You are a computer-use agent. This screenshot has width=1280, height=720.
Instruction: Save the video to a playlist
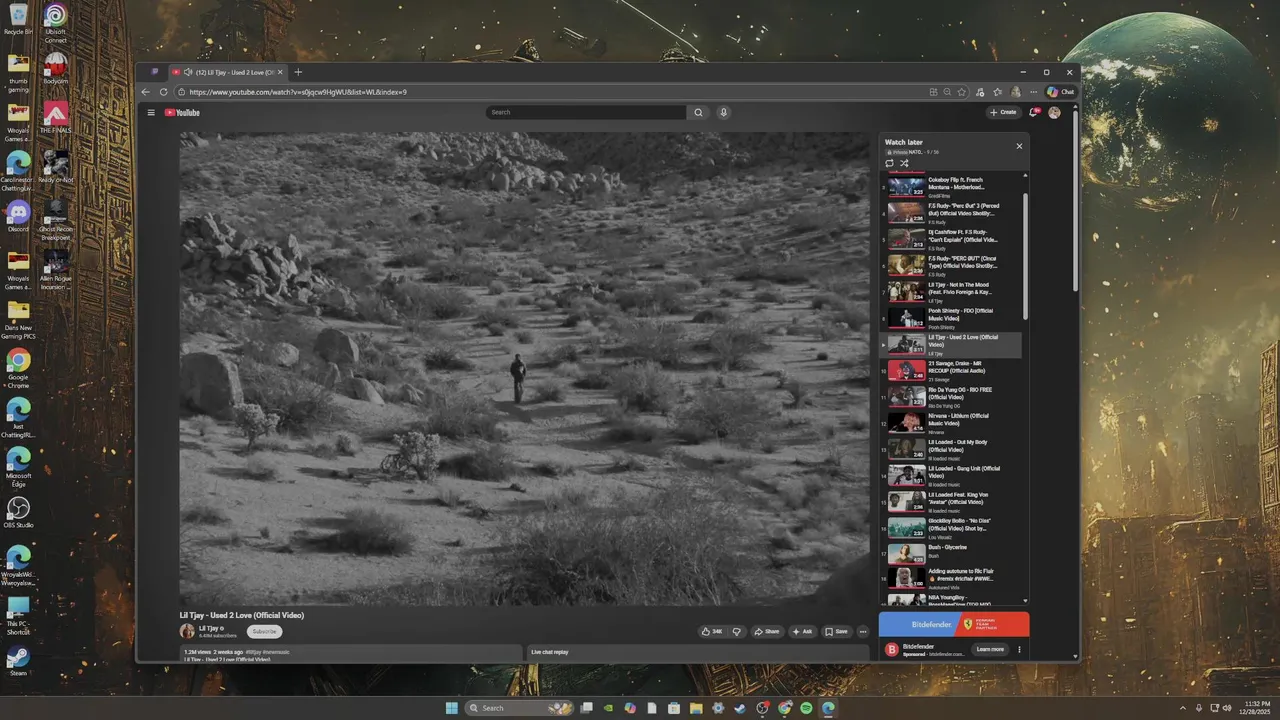click(836, 631)
